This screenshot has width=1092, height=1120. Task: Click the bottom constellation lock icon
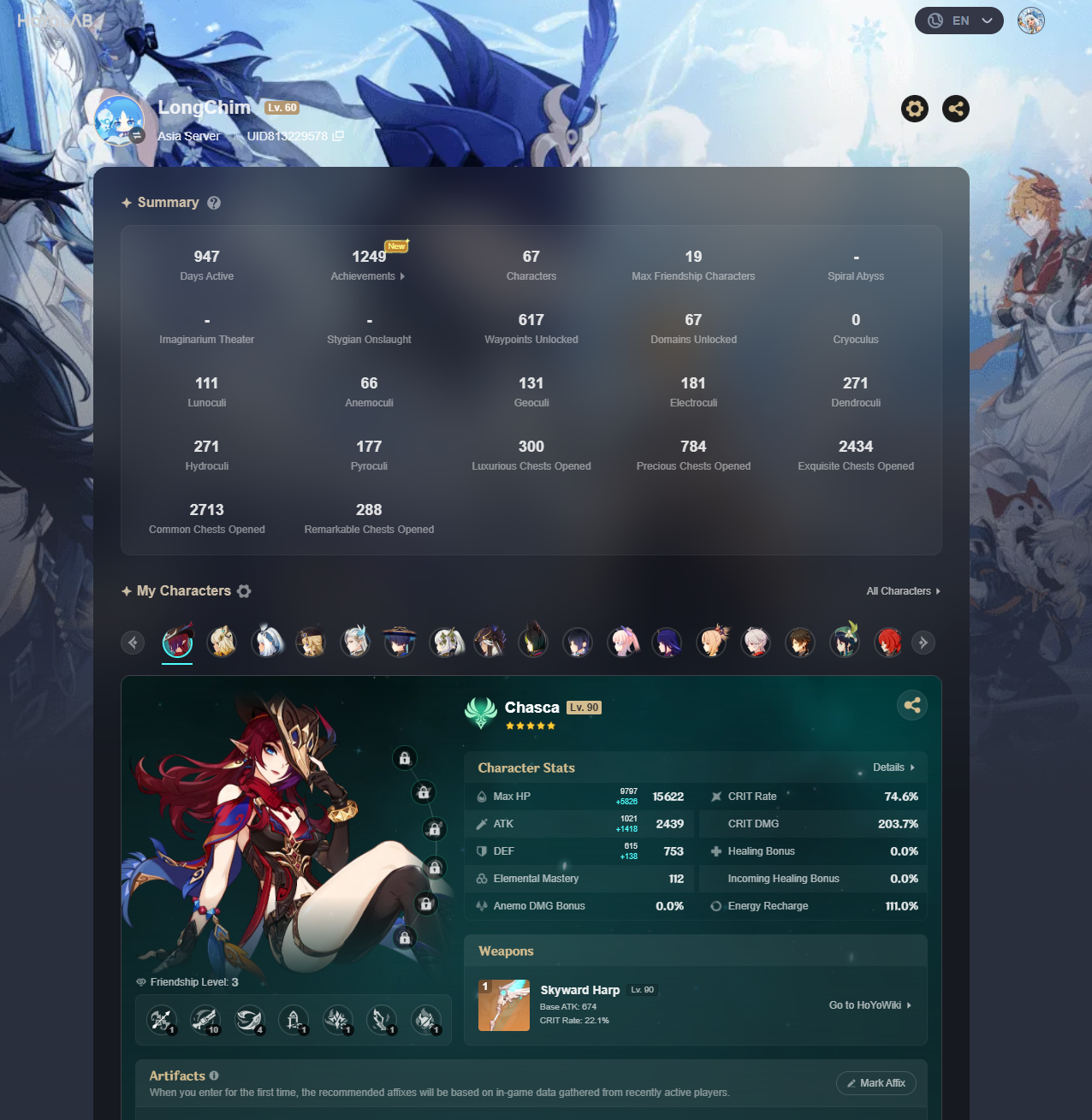(405, 938)
